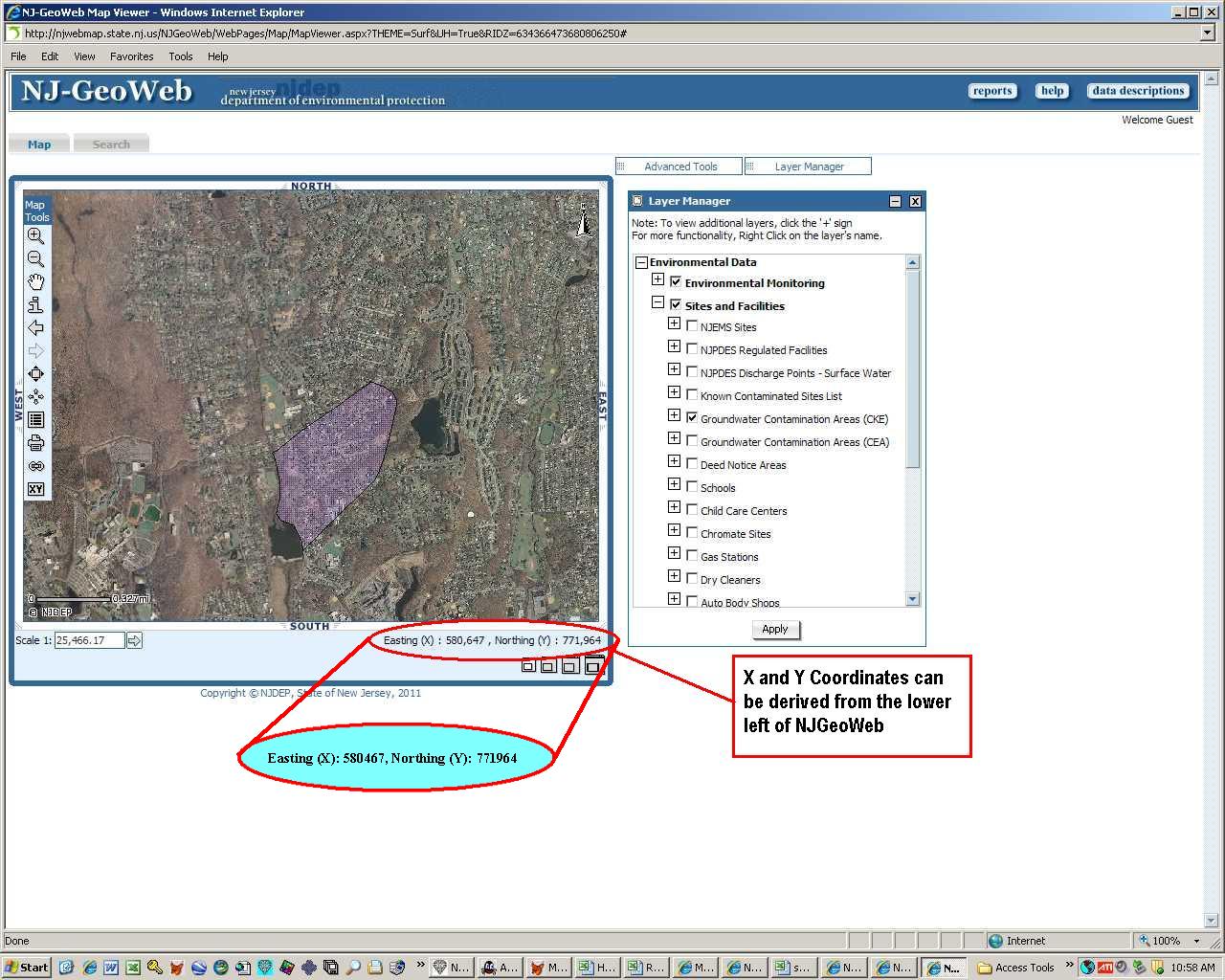Collapse the Sites and Facilities group

pyautogui.click(x=657, y=302)
